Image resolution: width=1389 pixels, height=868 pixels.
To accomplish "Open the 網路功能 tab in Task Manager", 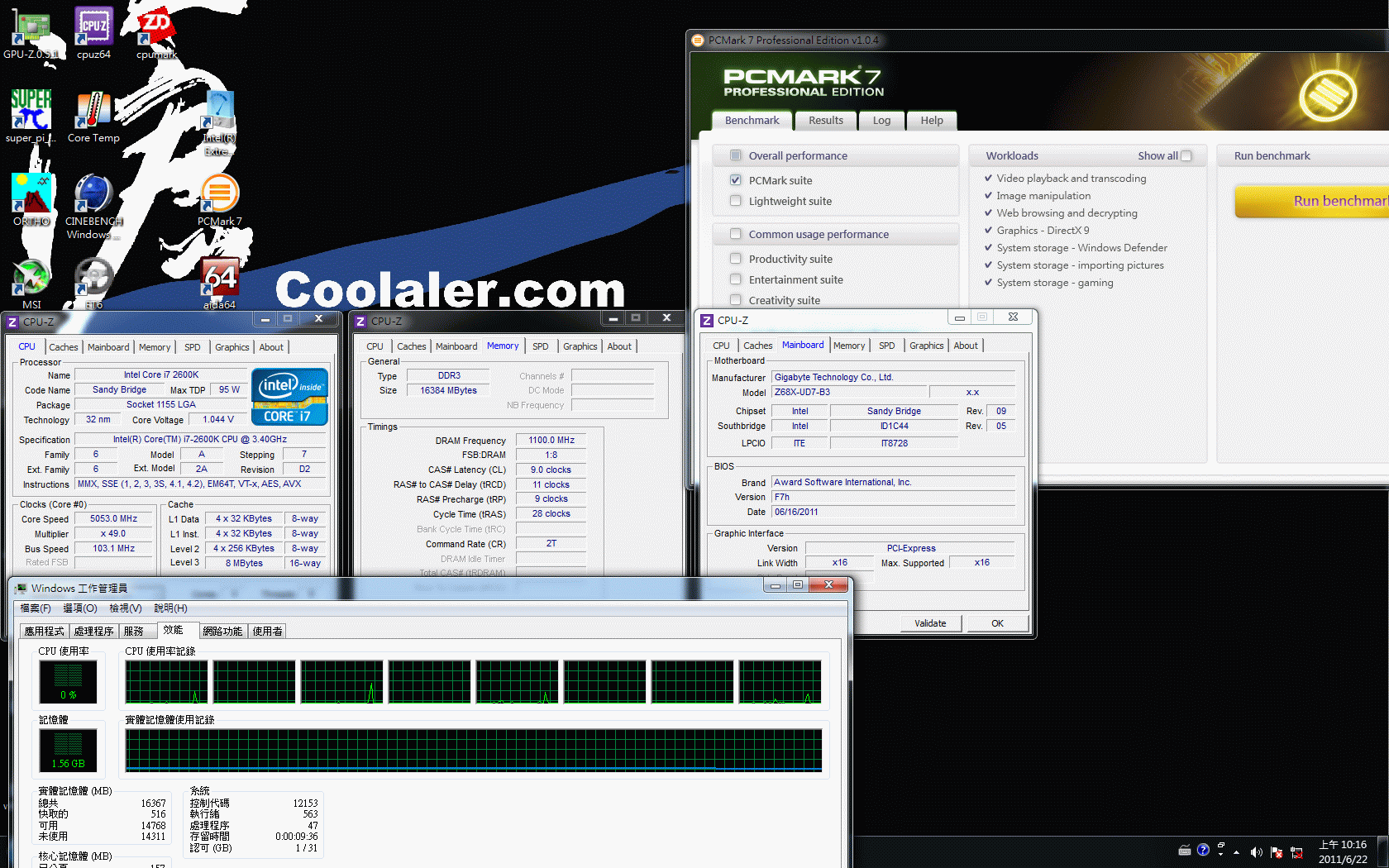I will 222,631.
